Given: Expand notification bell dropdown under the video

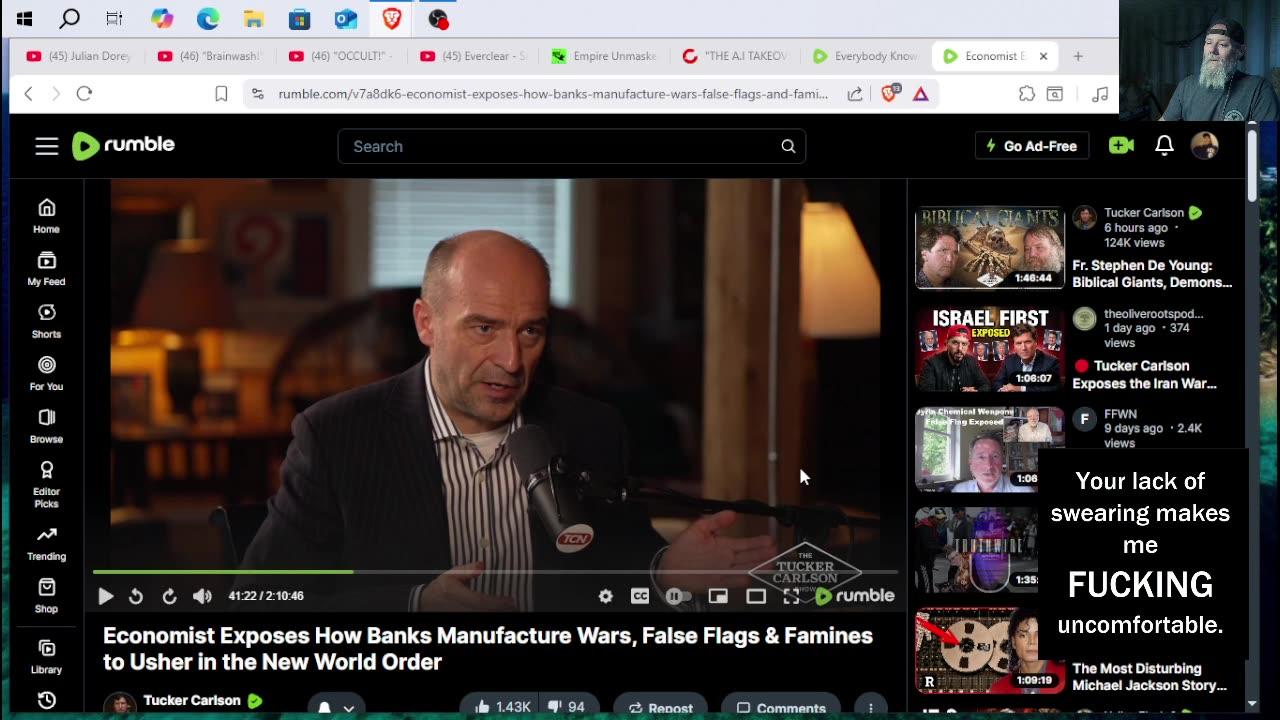Looking at the screenshot, I should 335,707.
